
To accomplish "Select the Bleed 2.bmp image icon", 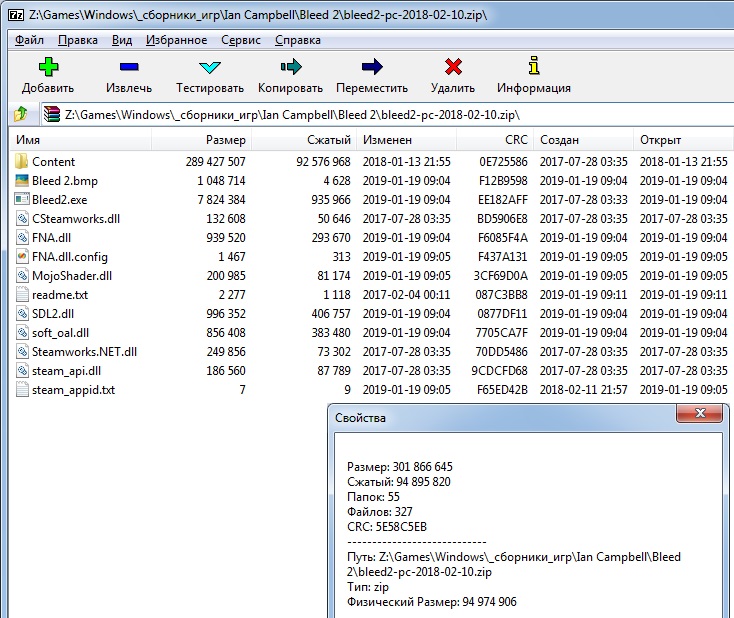I will pyautogui.click(x=22, y=180).
